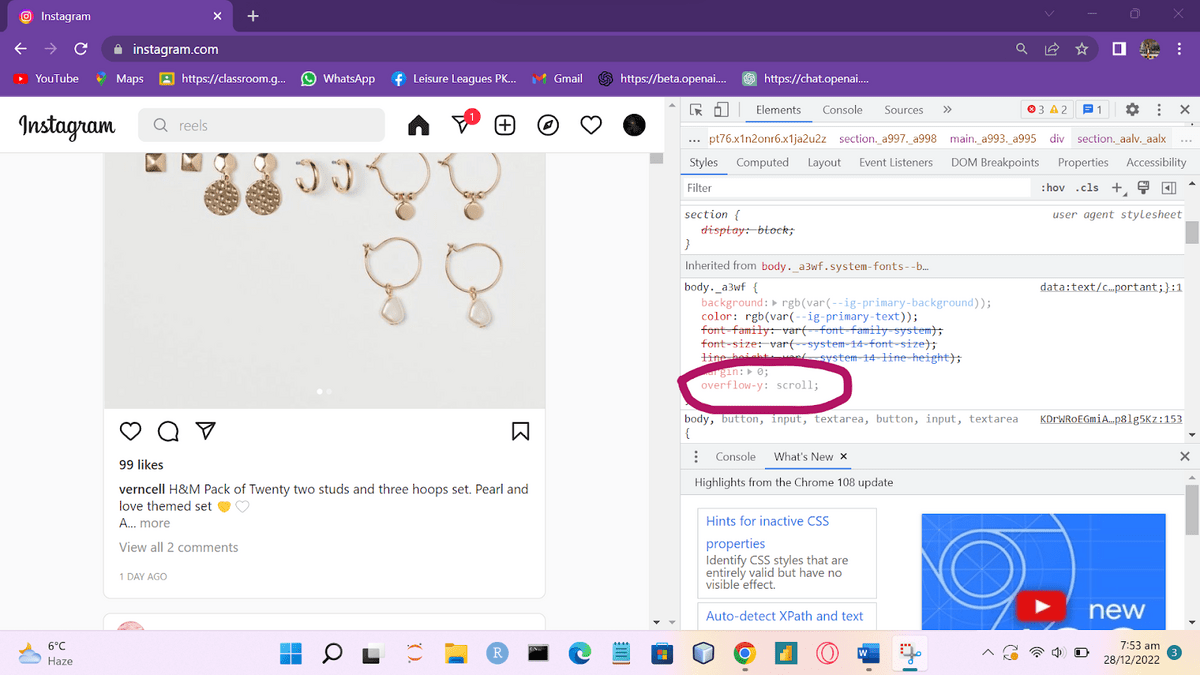Open the Sources panel
The image size is (1200, 675).
pyautogui.click(x=903, y=110)
